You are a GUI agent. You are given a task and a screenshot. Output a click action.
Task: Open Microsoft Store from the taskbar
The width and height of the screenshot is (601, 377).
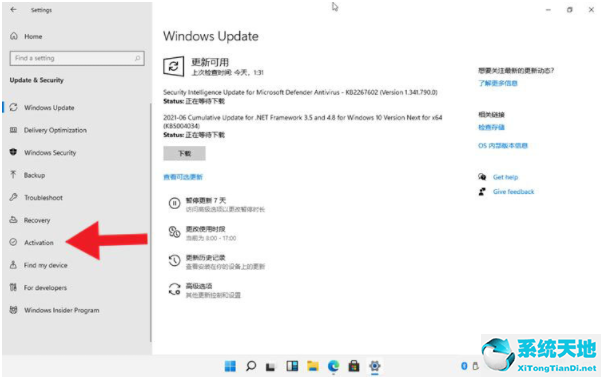(354, 366)
